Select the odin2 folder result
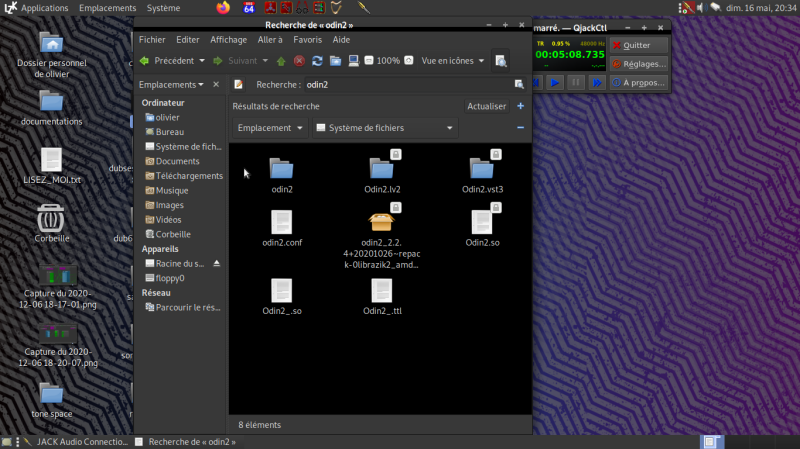The image size is (800, 449). click(282, 175)
